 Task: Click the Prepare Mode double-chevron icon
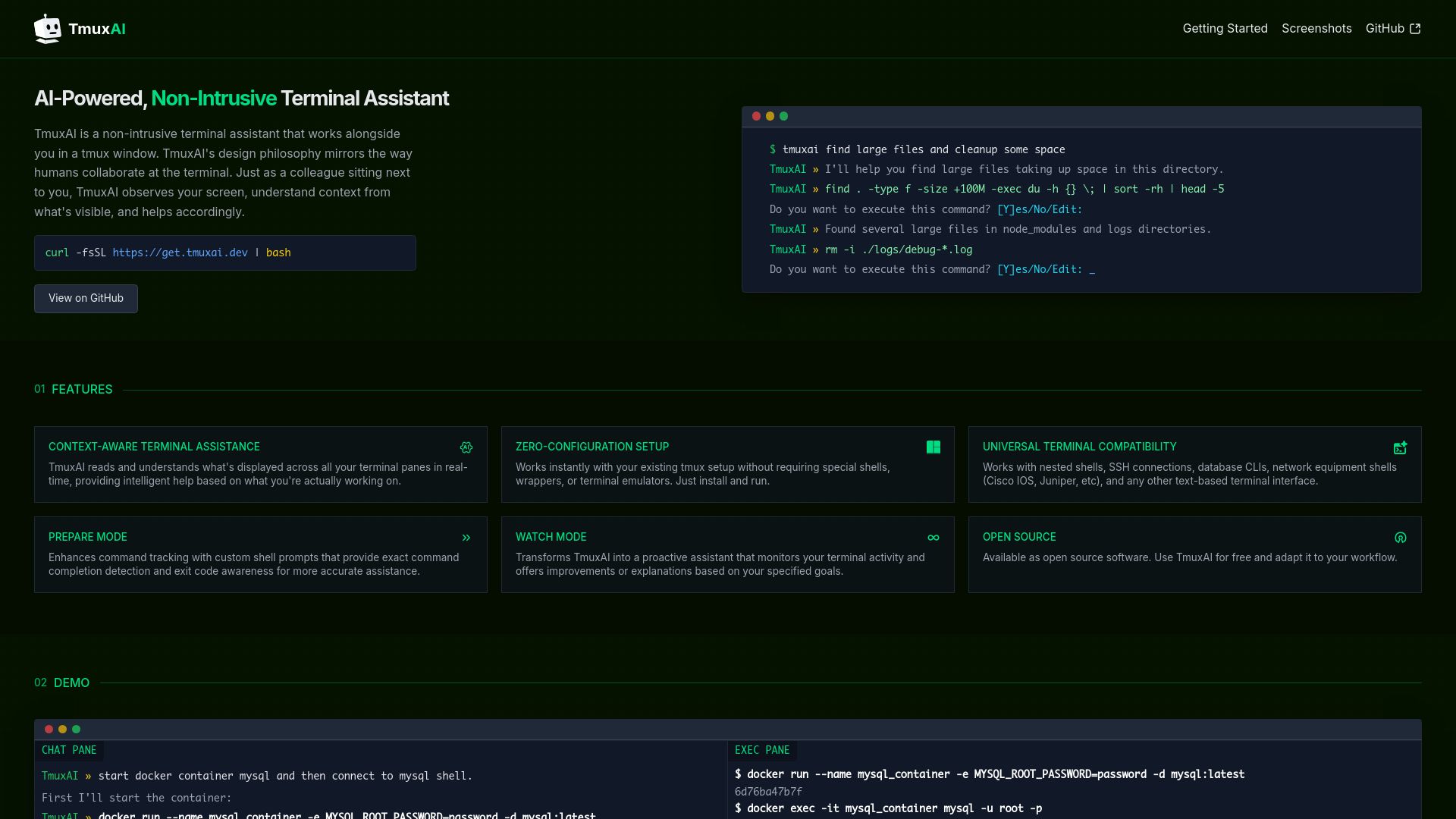[x=466, y=538]
